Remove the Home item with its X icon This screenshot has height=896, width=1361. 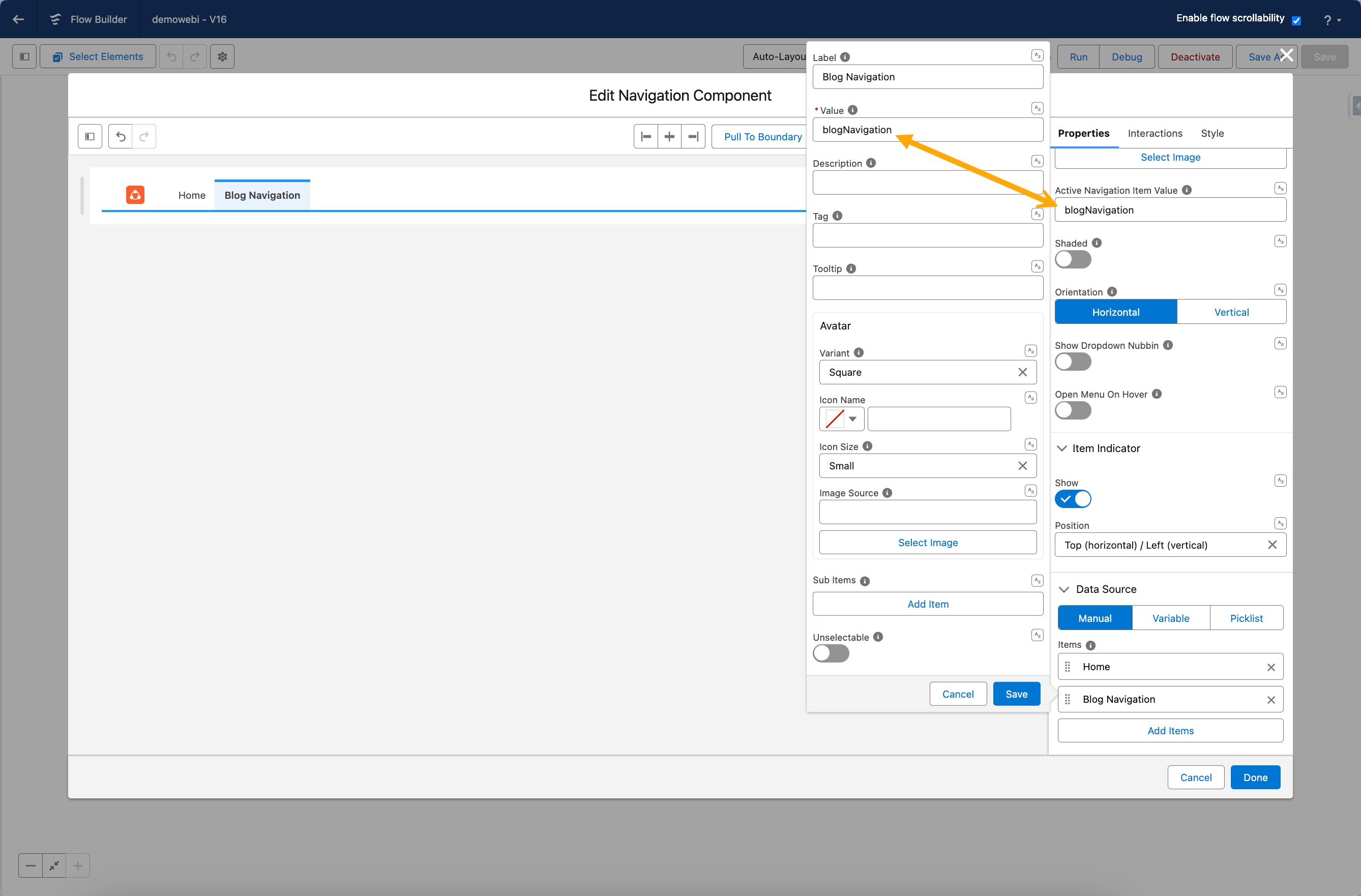point(1270,667)
